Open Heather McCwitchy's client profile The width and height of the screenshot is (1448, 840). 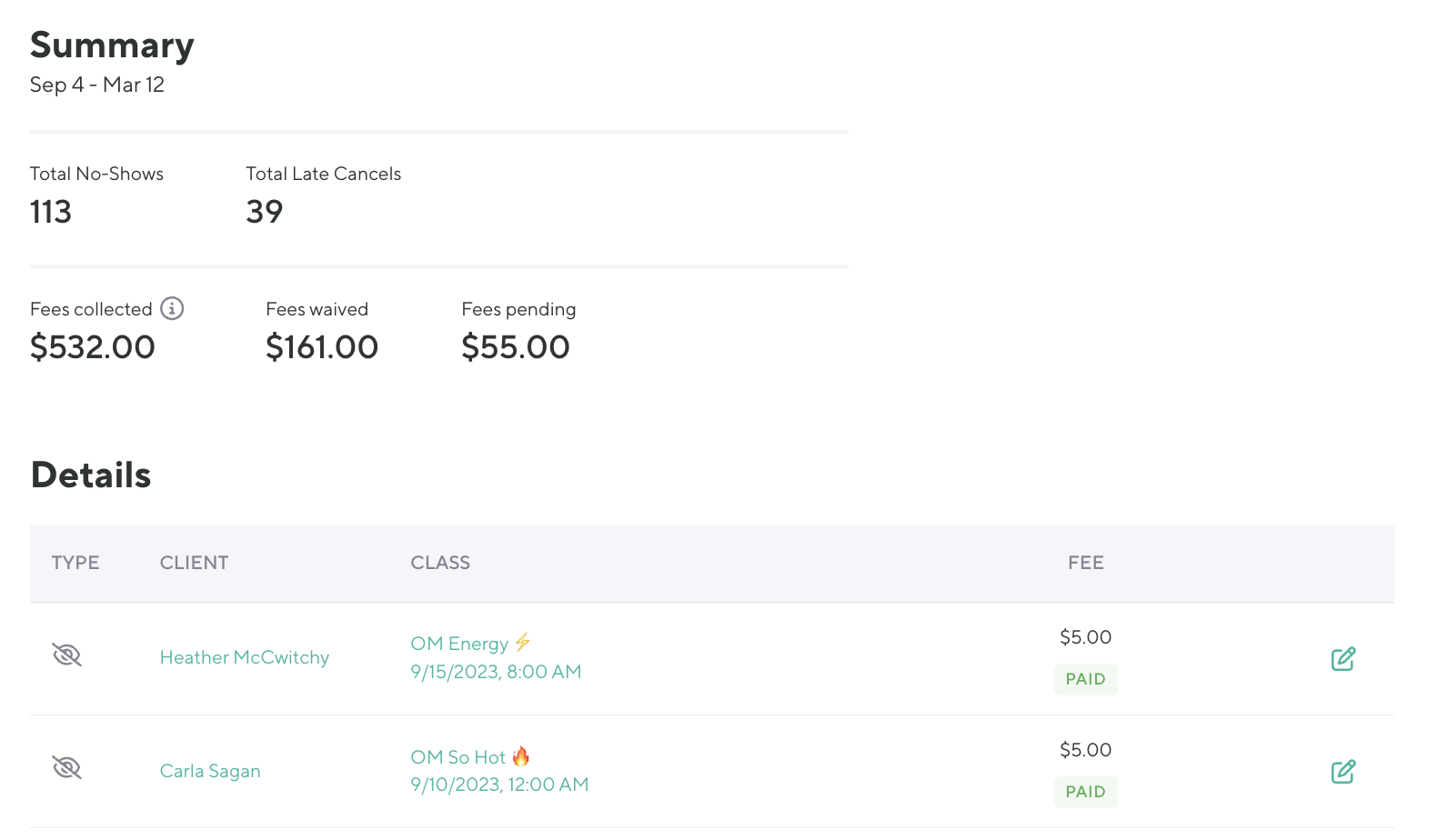point(244,657)
